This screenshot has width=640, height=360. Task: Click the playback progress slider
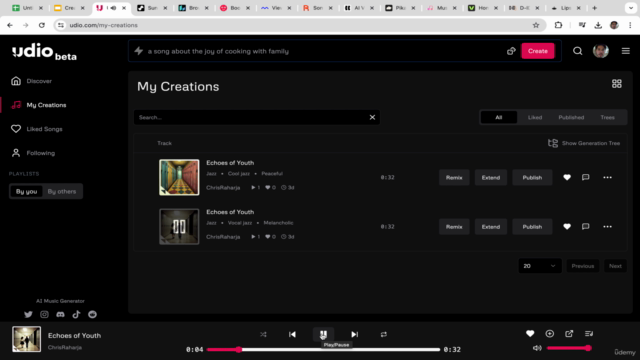click(323, 349)
